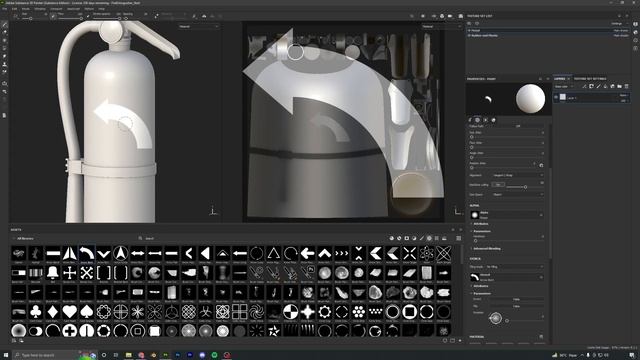Pick the club card-suit alpha in Assets
This screenshot has width=640, height=360.
click(36, 312)
